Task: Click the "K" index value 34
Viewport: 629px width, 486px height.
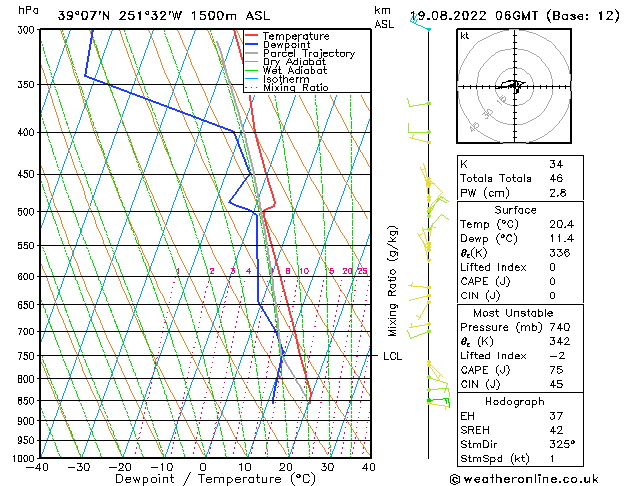Action: (556, 164)
